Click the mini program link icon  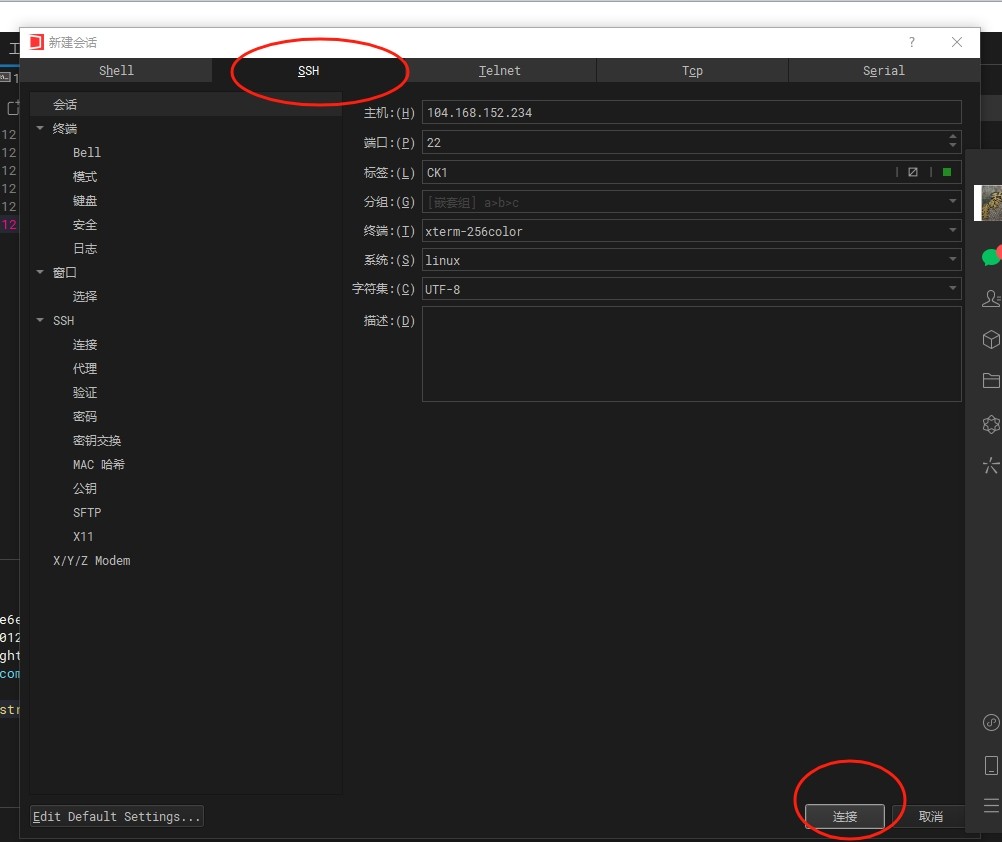pos(990,722)
